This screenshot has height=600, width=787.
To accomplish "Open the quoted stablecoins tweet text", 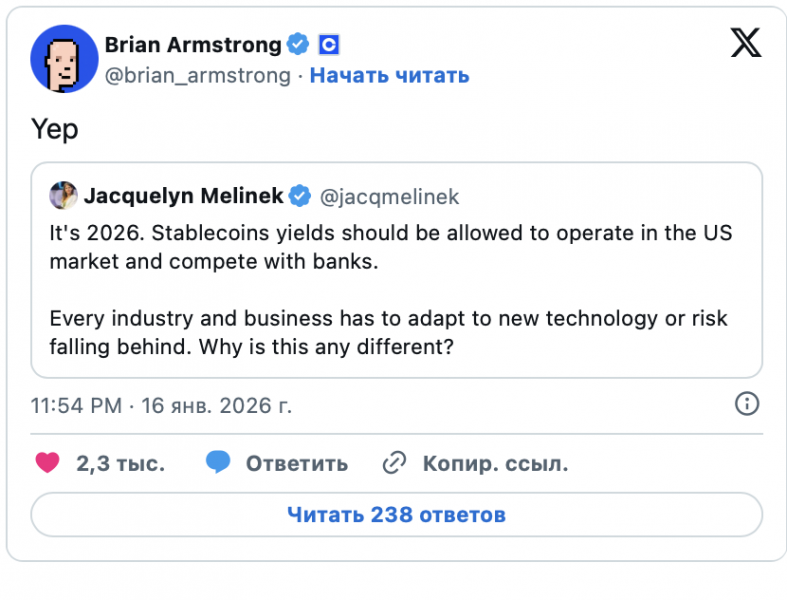I will pos(390,290).
